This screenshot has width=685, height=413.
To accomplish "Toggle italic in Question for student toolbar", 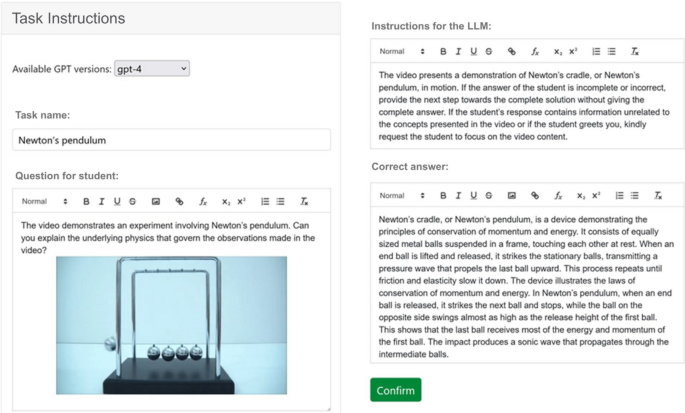I will point(101,201).
